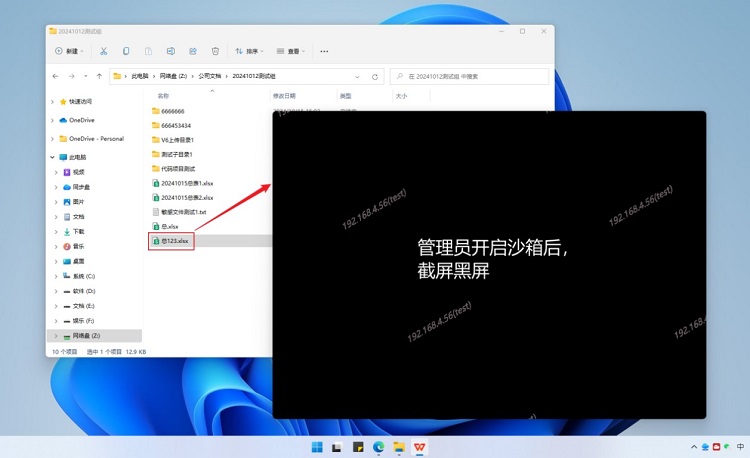
Task: Go up one folder level
Action: coord(99,76)
